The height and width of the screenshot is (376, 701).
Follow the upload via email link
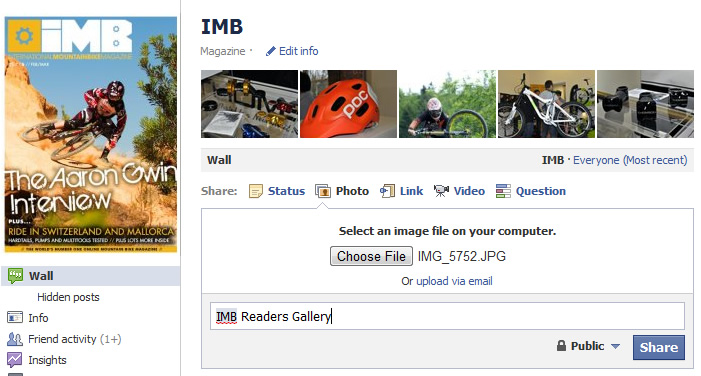(454, 281)
